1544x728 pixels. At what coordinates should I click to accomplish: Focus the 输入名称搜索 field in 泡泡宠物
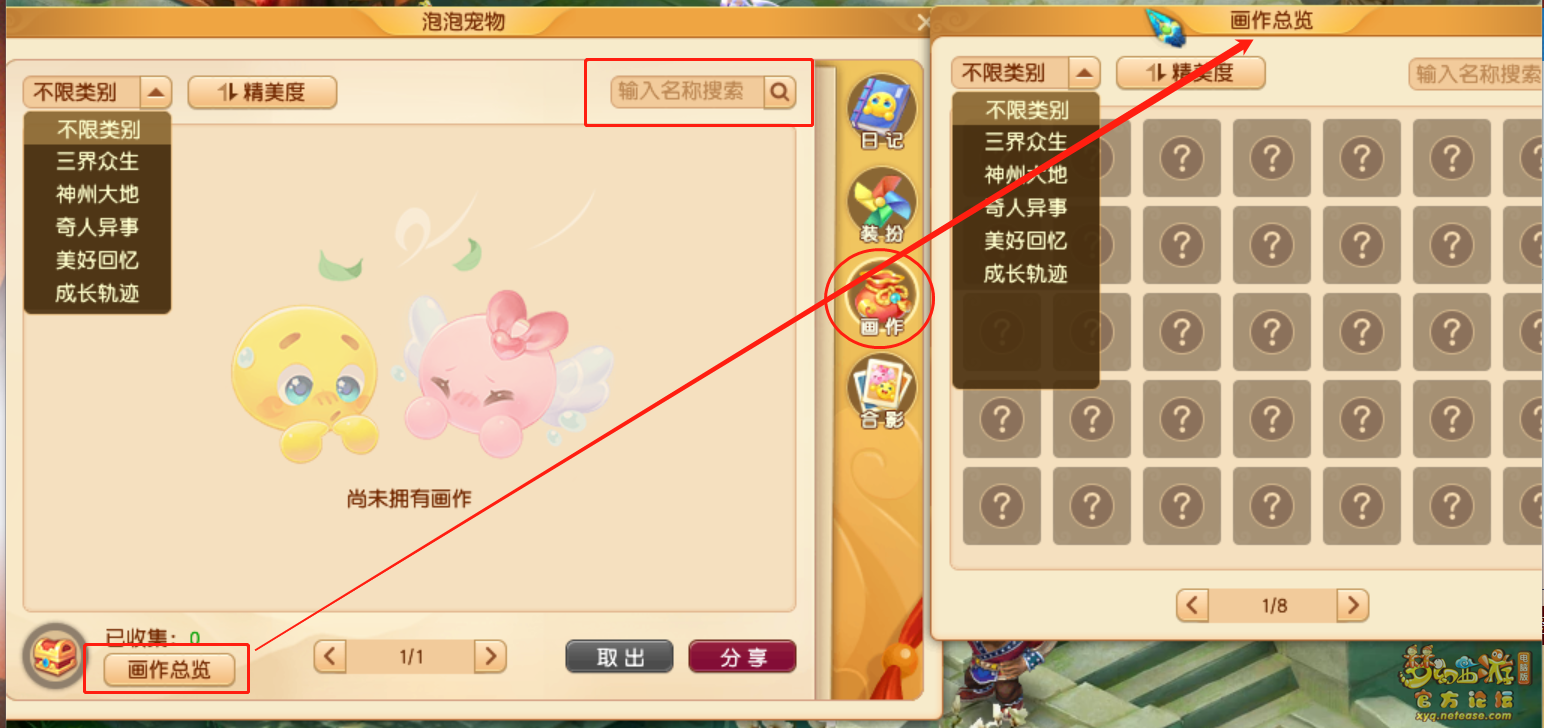tap(688, 92)
